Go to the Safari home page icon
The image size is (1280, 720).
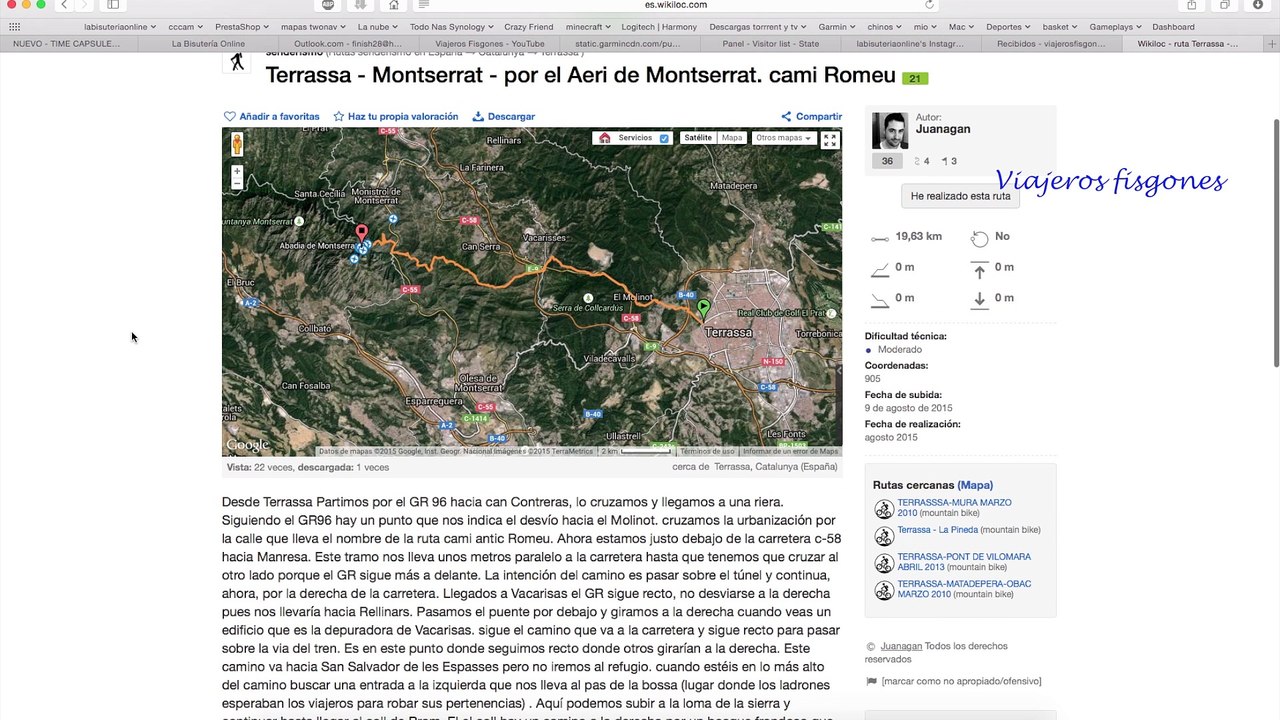point(394,5)
